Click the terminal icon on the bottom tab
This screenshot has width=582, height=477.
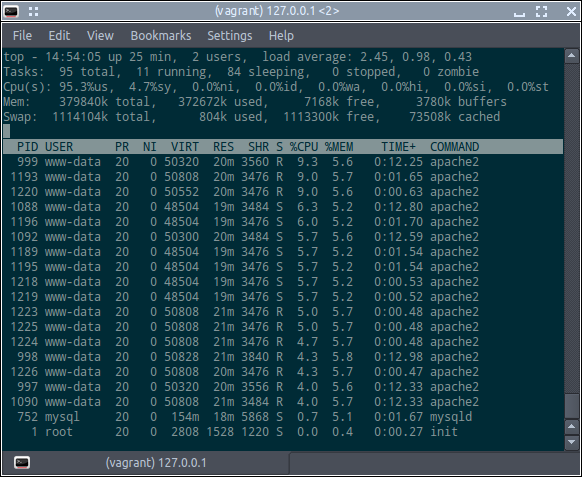(x=22, y=463)
